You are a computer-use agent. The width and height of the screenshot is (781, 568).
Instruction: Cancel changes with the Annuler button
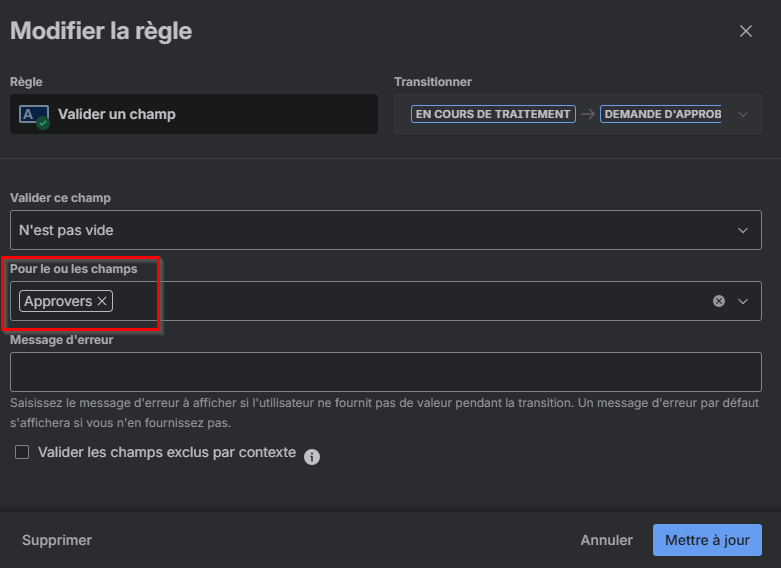pyautogui.click(x=606, y=540)
